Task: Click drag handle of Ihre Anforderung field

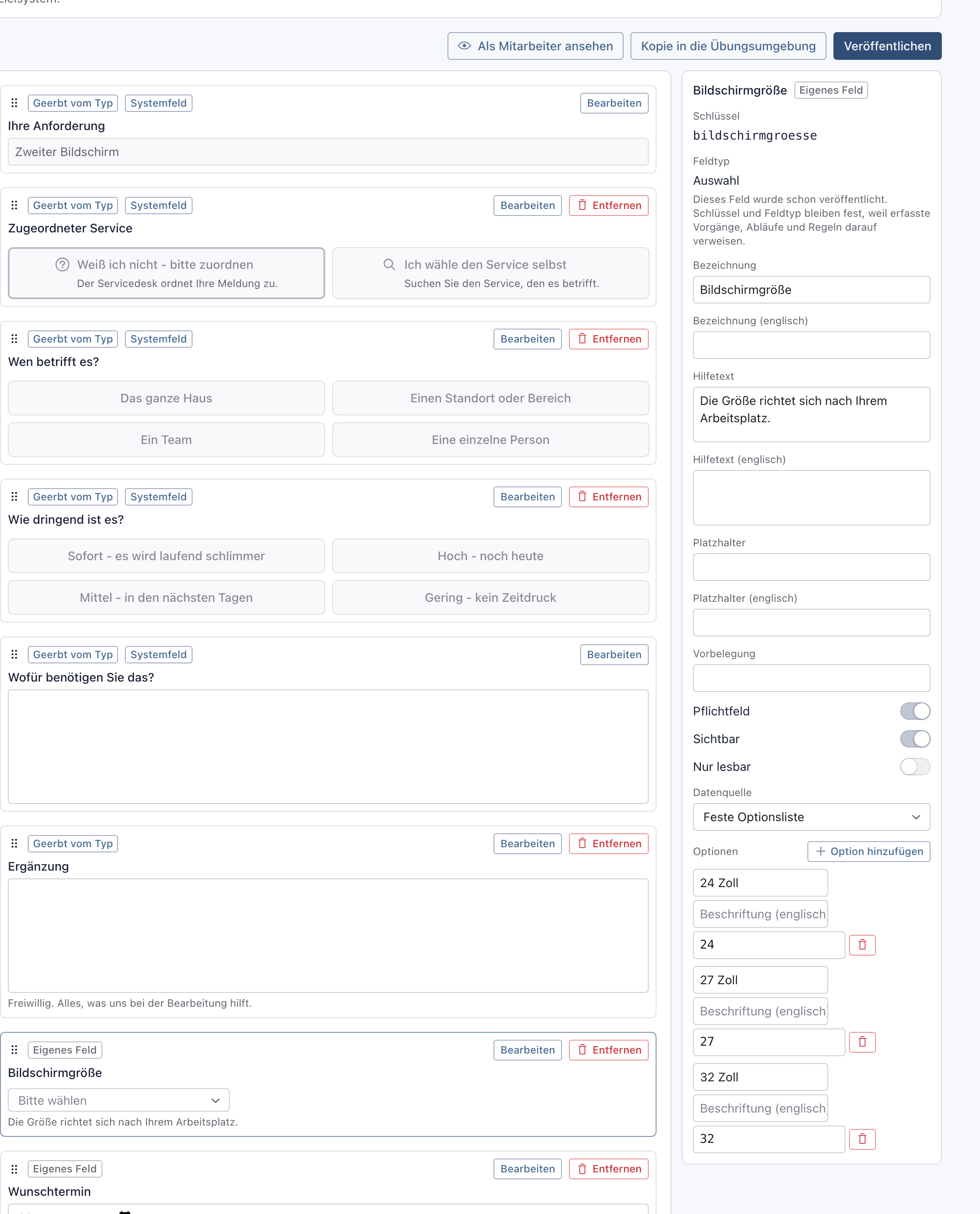Action: [15, 103]
